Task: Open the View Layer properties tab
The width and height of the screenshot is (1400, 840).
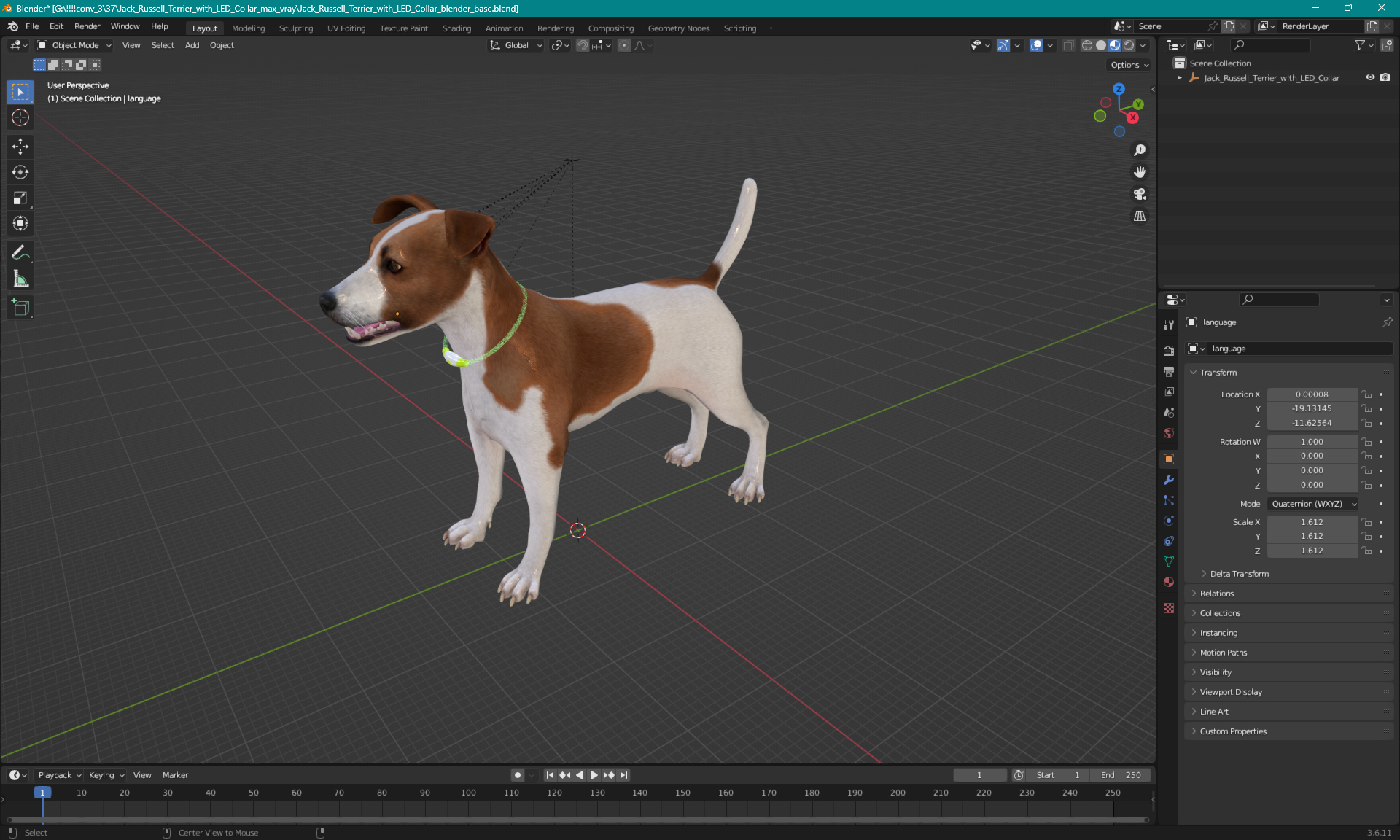Action: coord(1169,392)
